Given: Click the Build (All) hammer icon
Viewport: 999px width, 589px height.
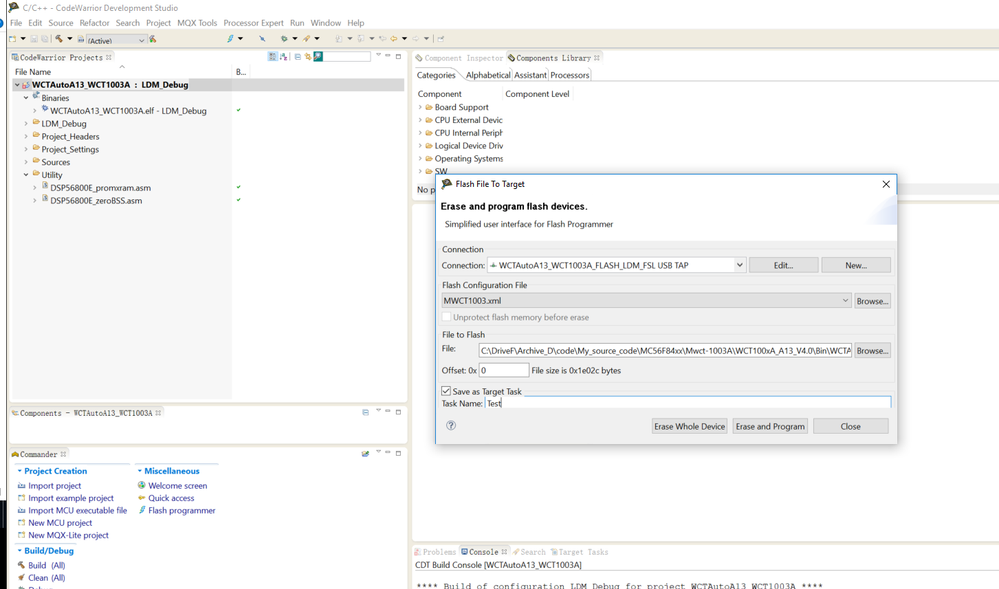Looking at the screenshot, I should (21, 565).
